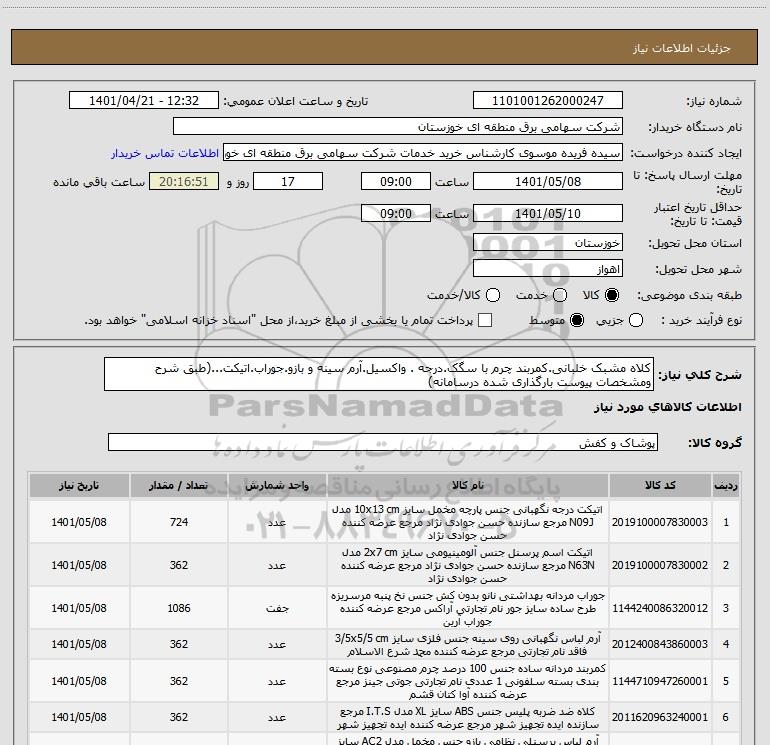Click the remaining time countdown field
The height and width of the screenshot is (745, 770).
pyautogui.click(x=183, y=182)
